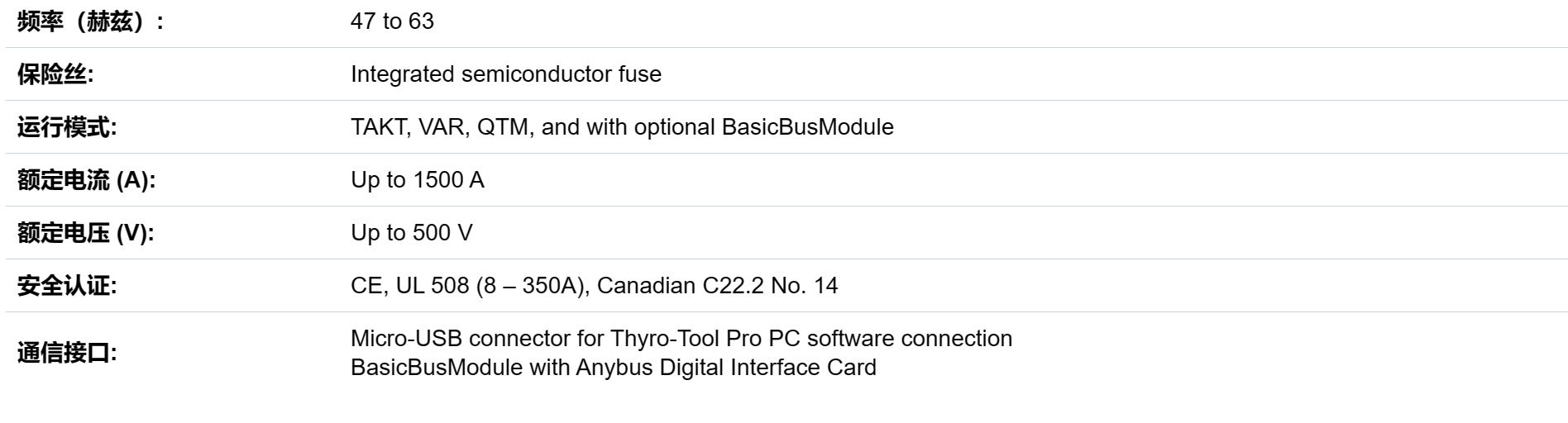Click the 通信接口 label

click(x=67, y=353)
